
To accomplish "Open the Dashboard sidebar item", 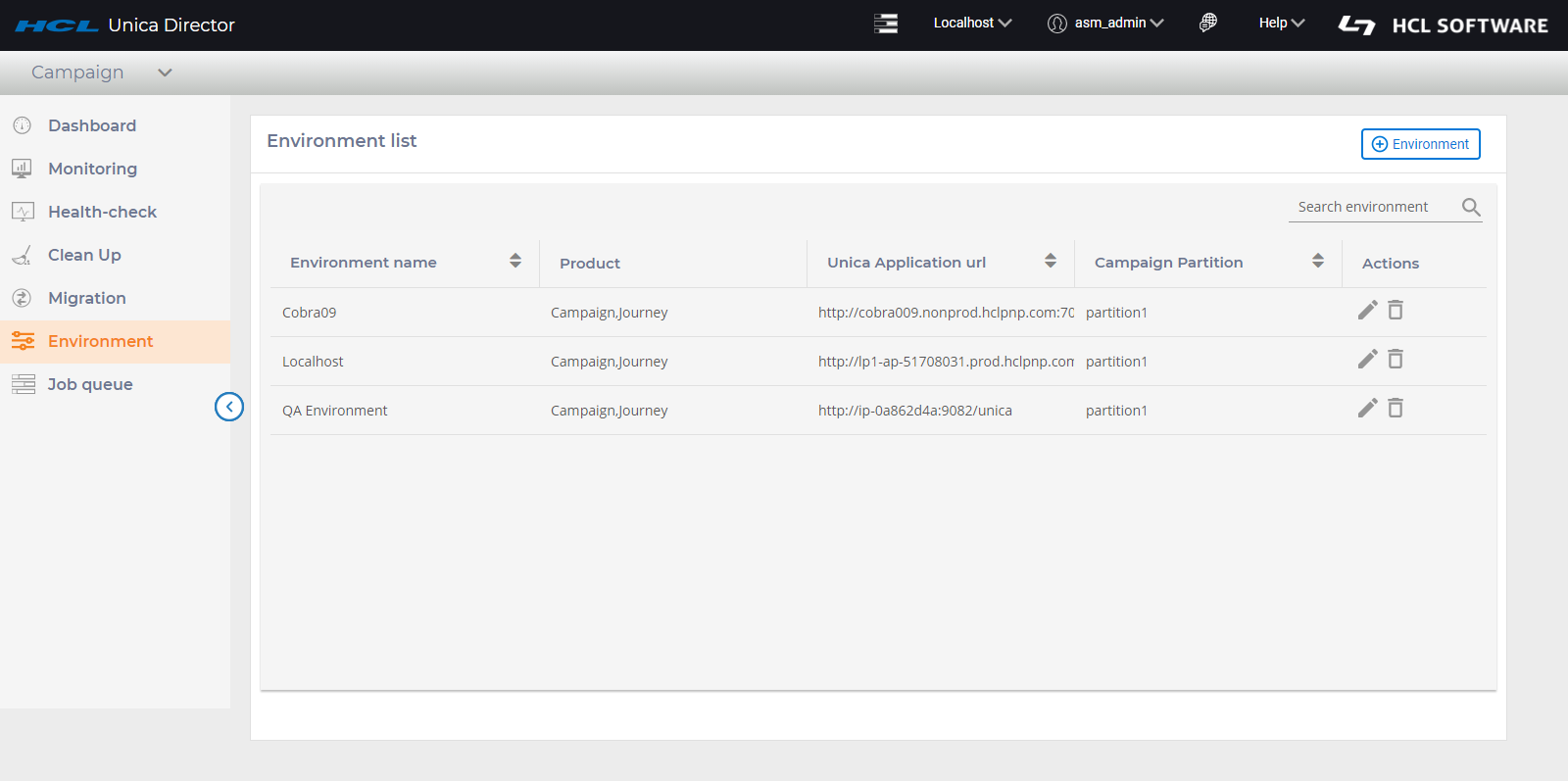I will point(92,125).
